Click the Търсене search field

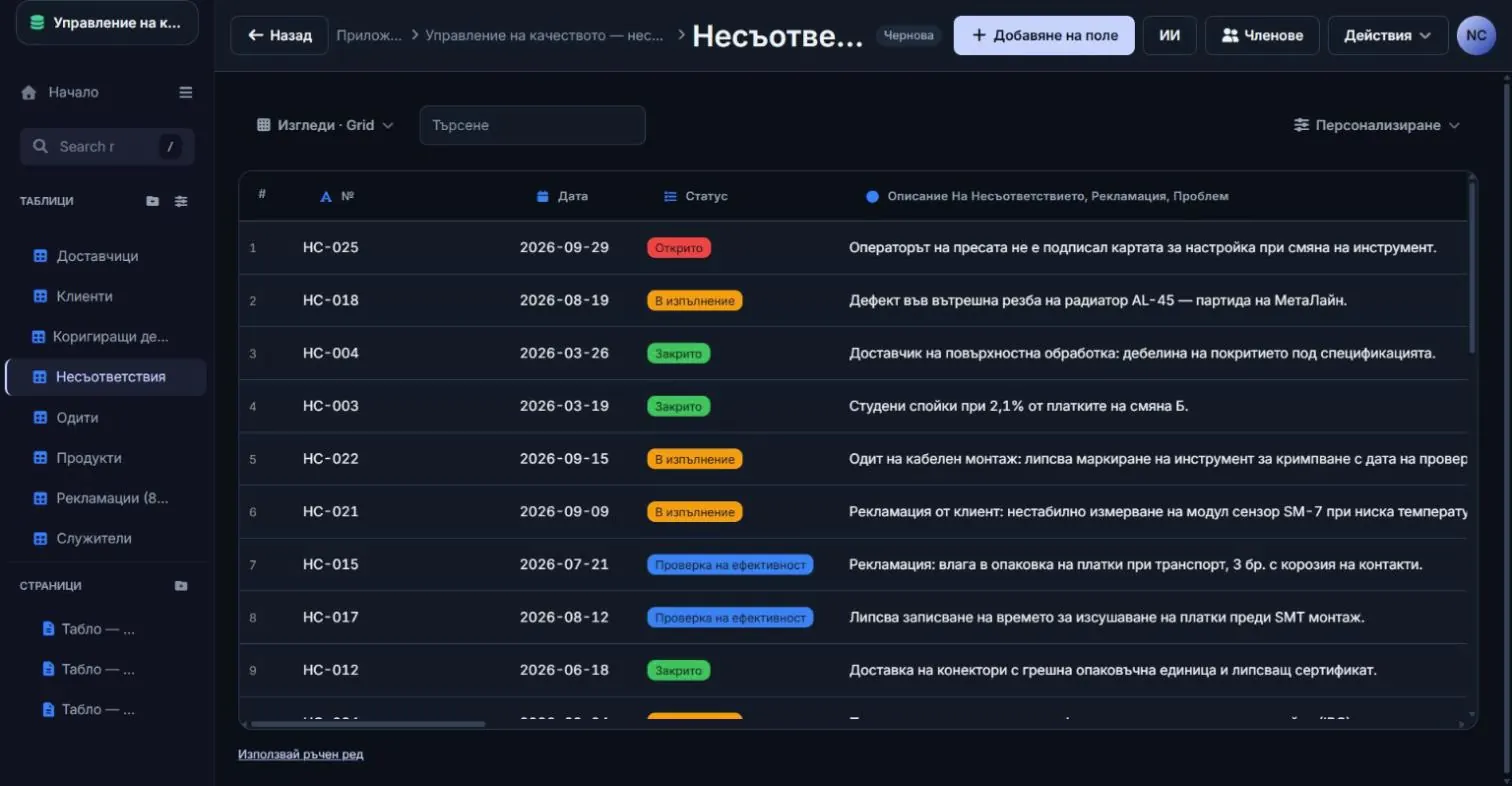point(532,125)
